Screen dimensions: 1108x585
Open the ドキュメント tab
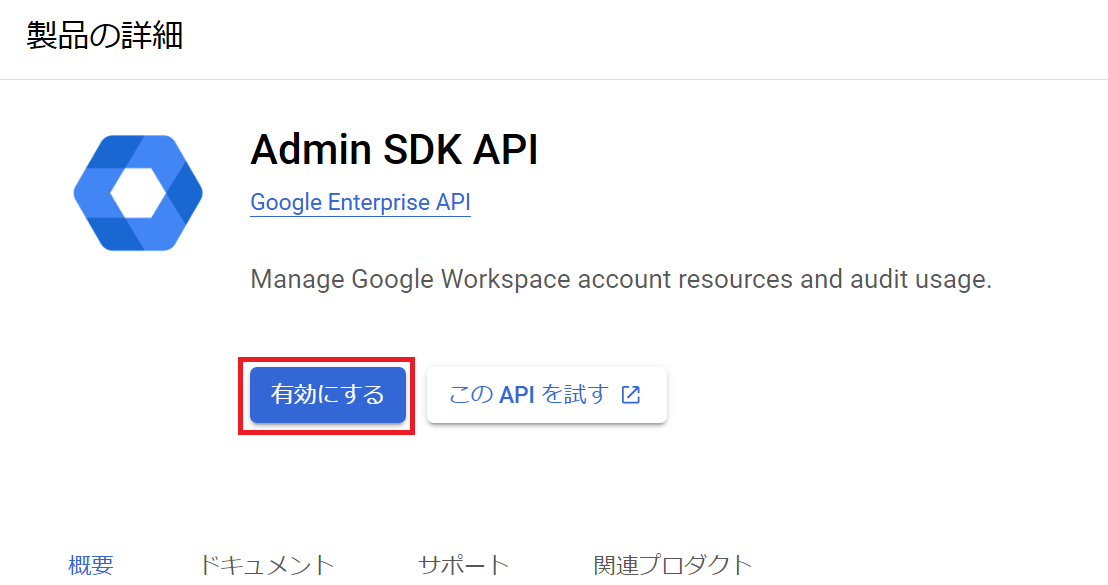pos(266,565)
